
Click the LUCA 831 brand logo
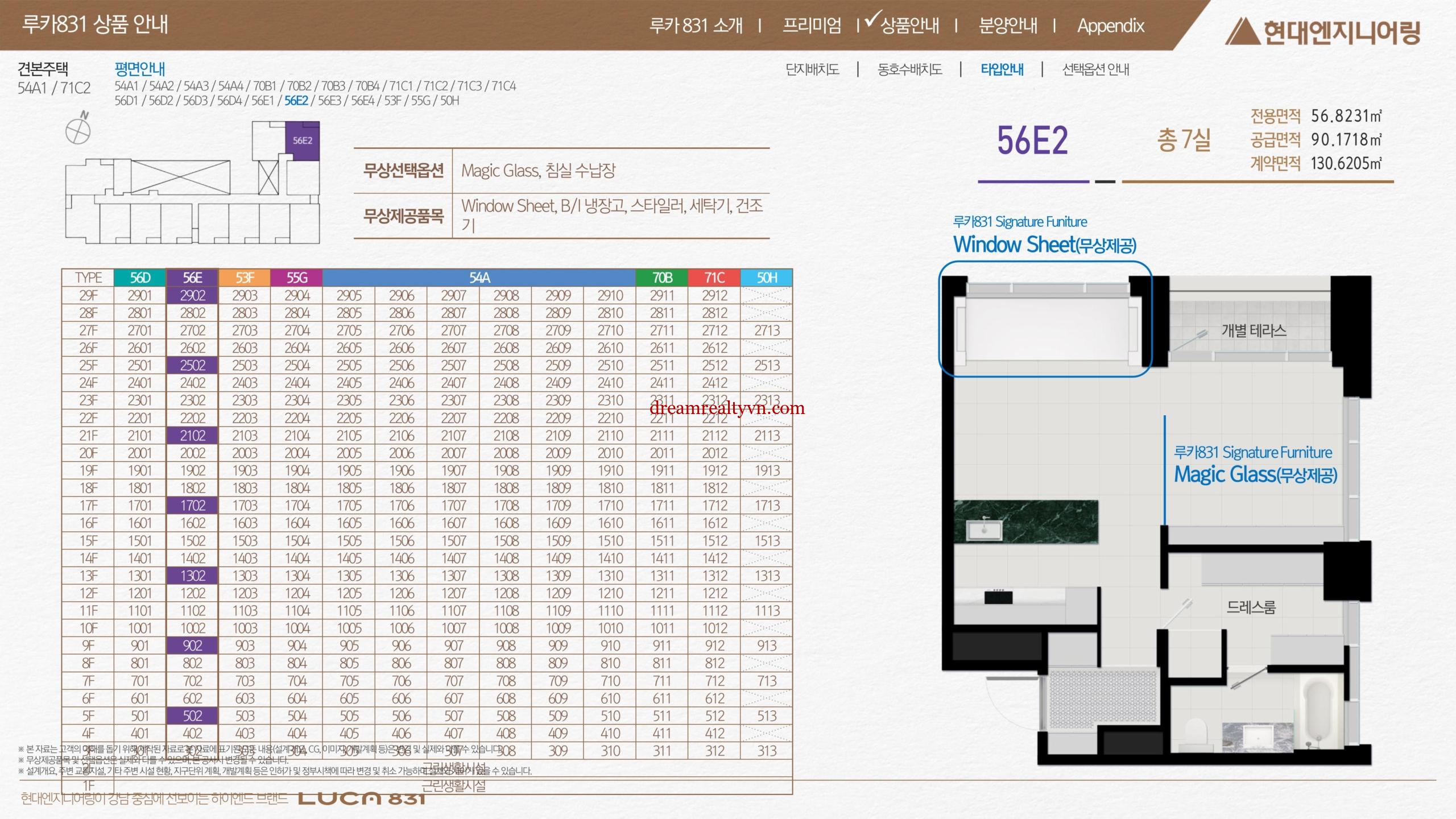click(362, 799)
